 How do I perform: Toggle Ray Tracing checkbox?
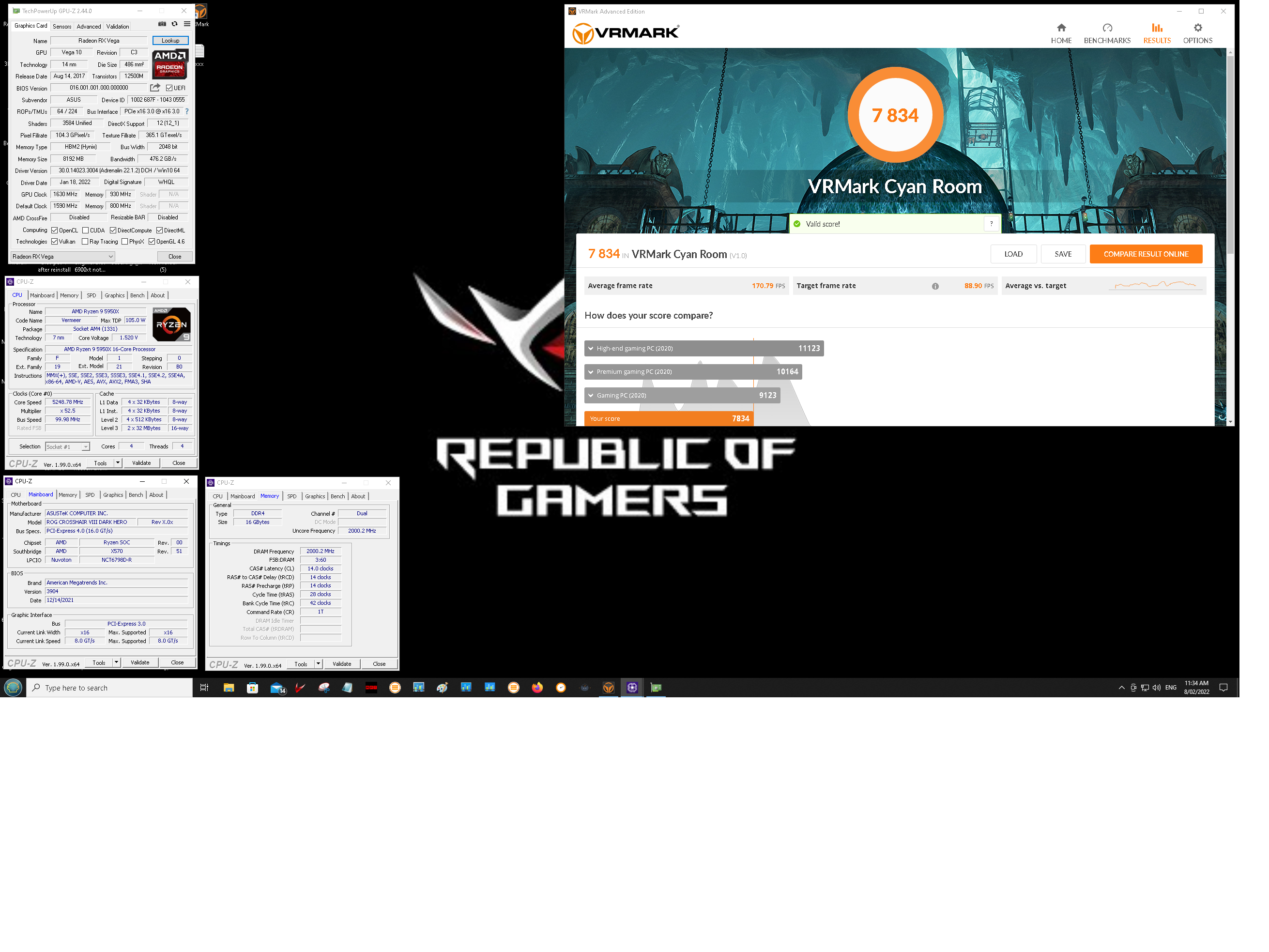[85, 242]
